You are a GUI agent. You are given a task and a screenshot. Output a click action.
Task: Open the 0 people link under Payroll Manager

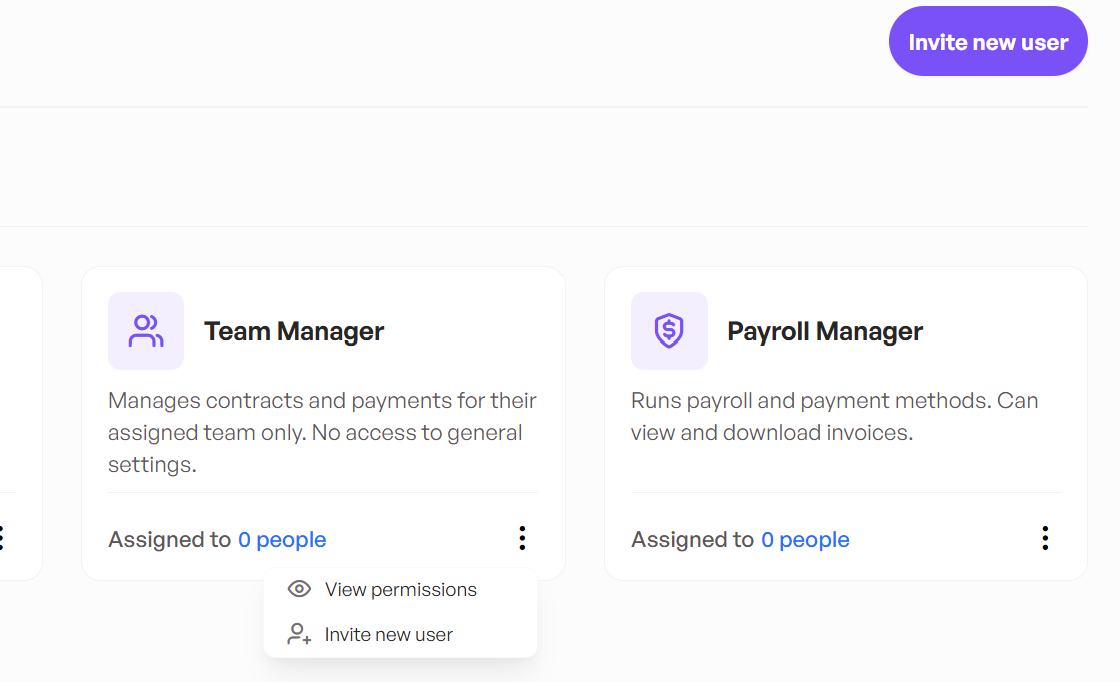805,539
